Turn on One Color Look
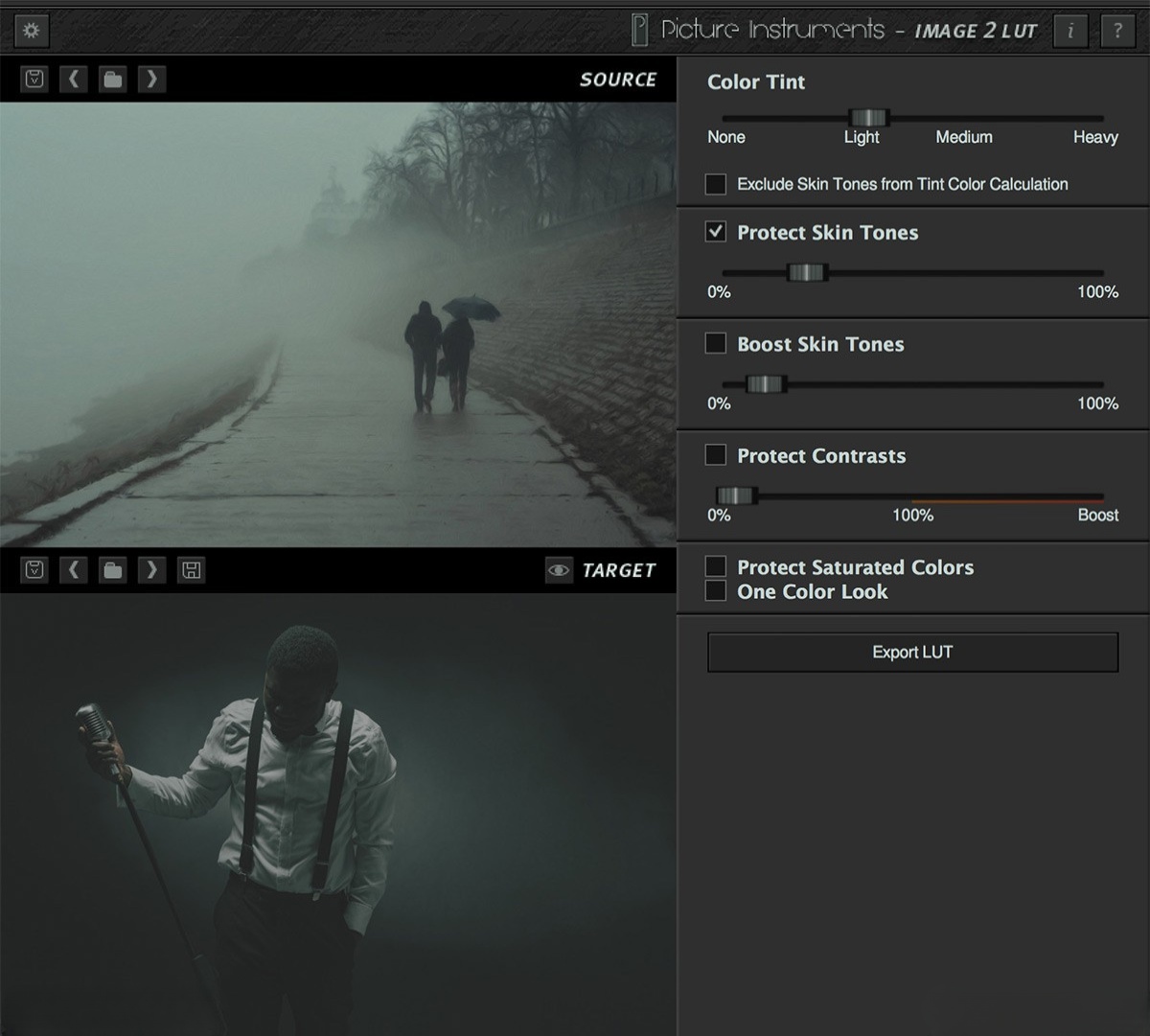 tap(715, 591)
